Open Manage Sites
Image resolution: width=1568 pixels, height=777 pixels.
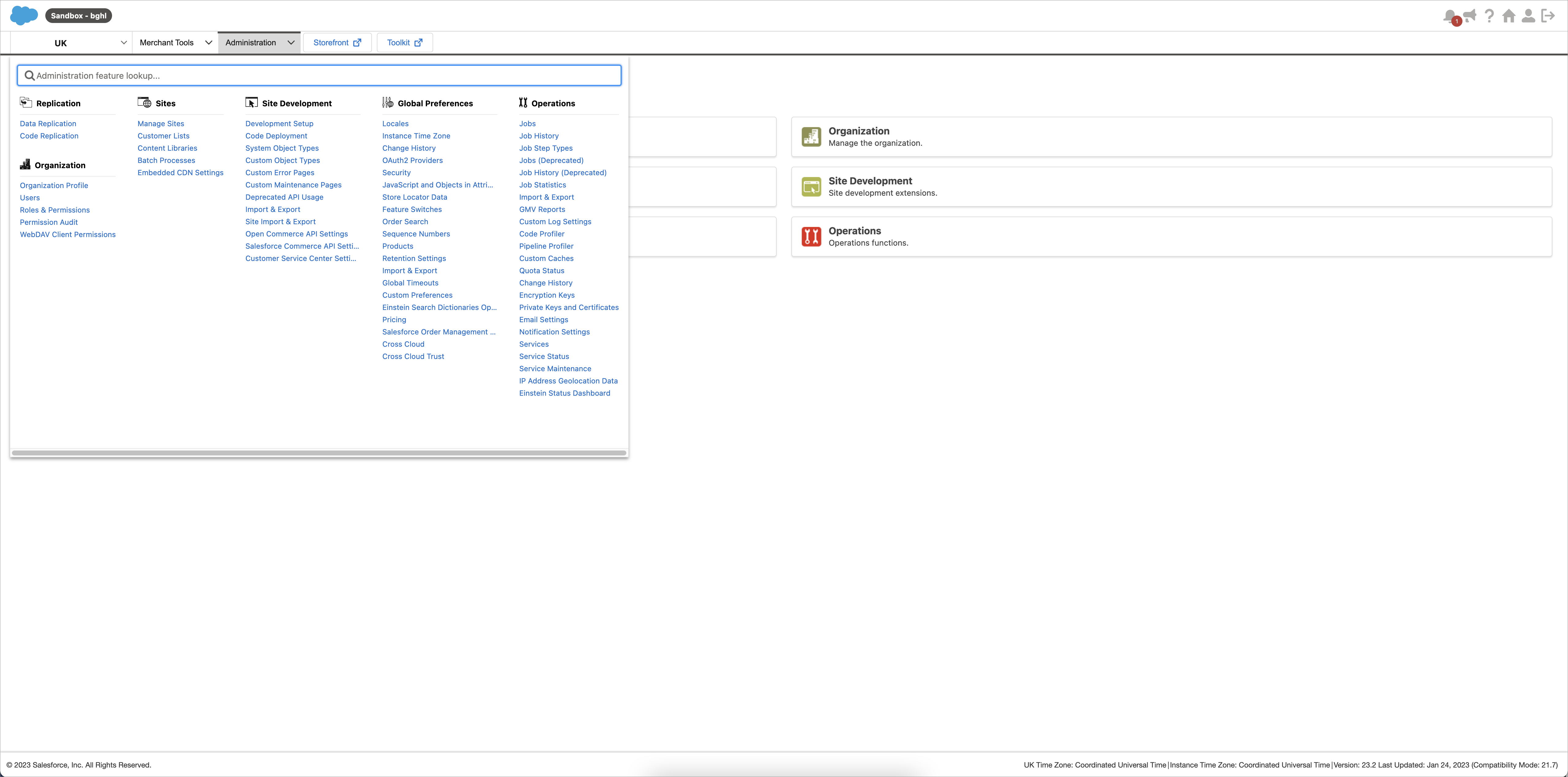point(161,124)
